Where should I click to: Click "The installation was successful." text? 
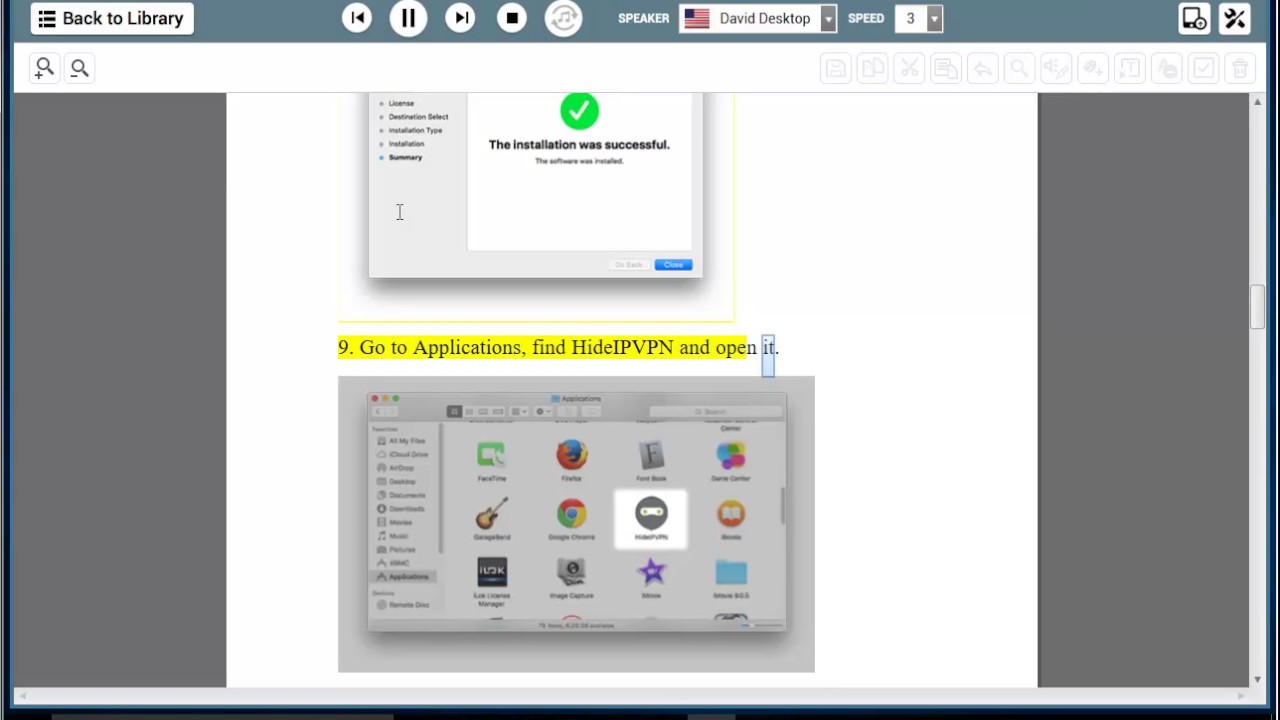579,145
